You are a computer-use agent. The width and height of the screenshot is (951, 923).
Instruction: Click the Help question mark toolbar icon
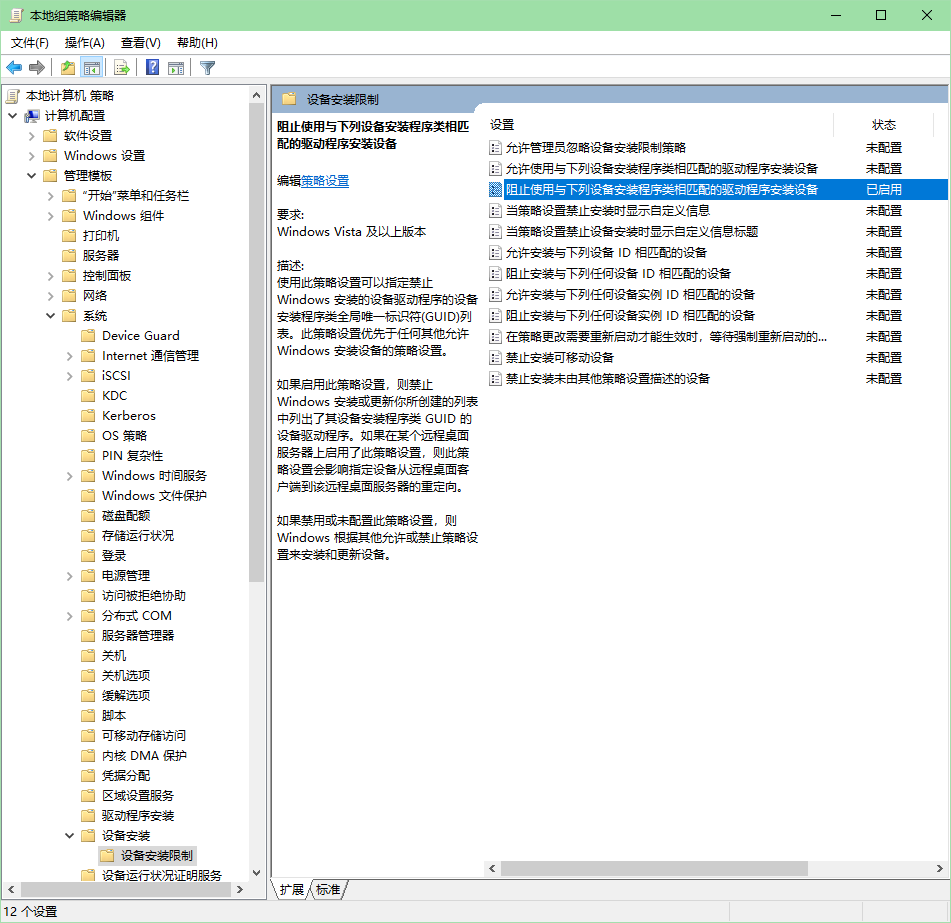pos(152,67)
